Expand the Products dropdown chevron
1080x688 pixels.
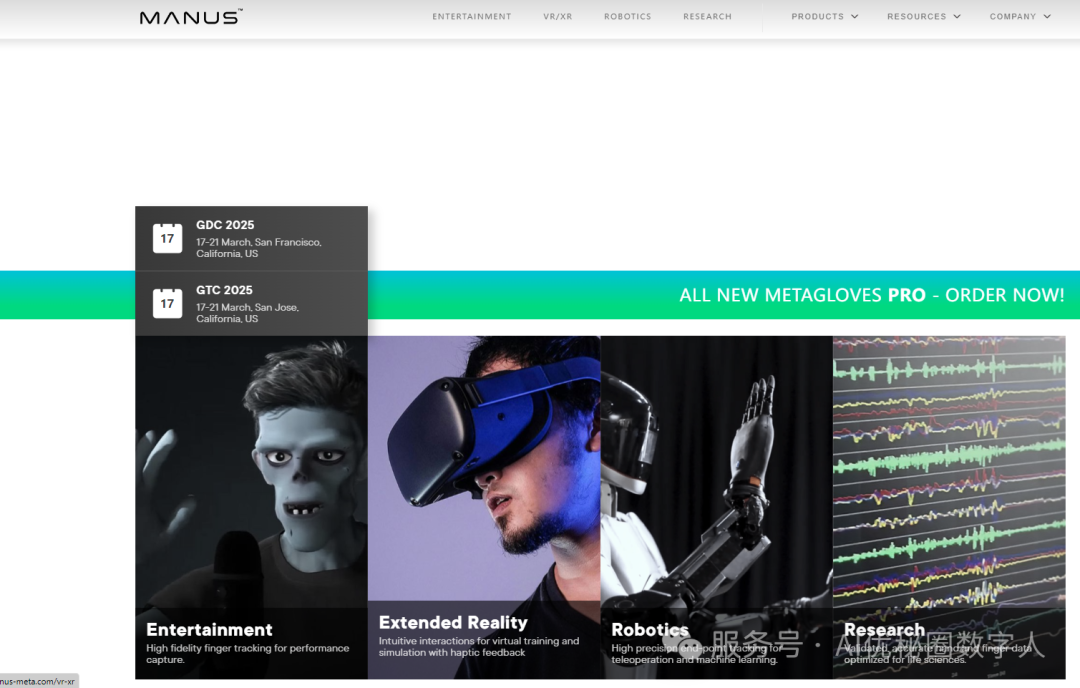click(855, 17)
